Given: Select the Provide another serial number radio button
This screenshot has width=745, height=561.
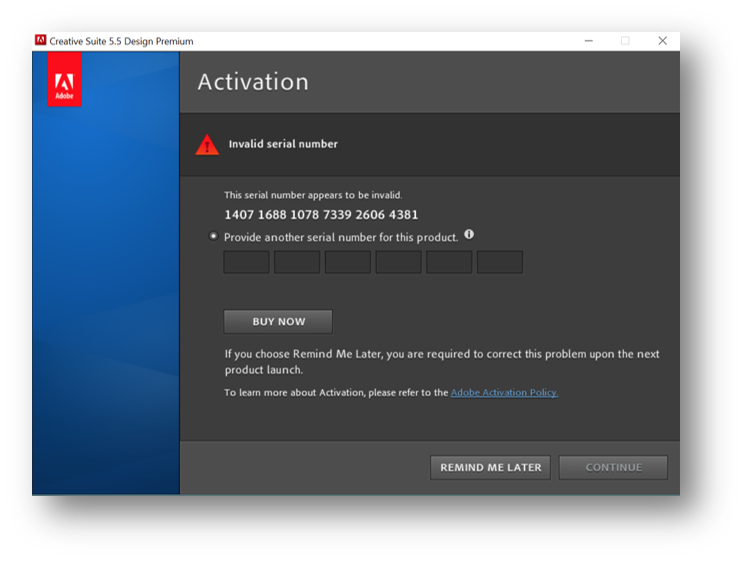Looking at the screenshot, I should tap(213, 236).
